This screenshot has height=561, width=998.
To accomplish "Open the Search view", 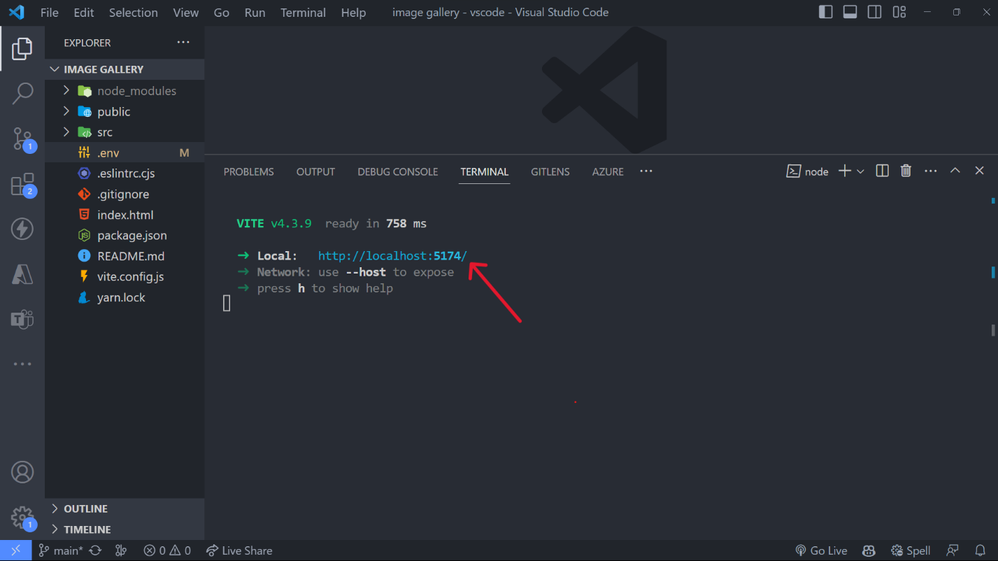I will tap(22, 94).
